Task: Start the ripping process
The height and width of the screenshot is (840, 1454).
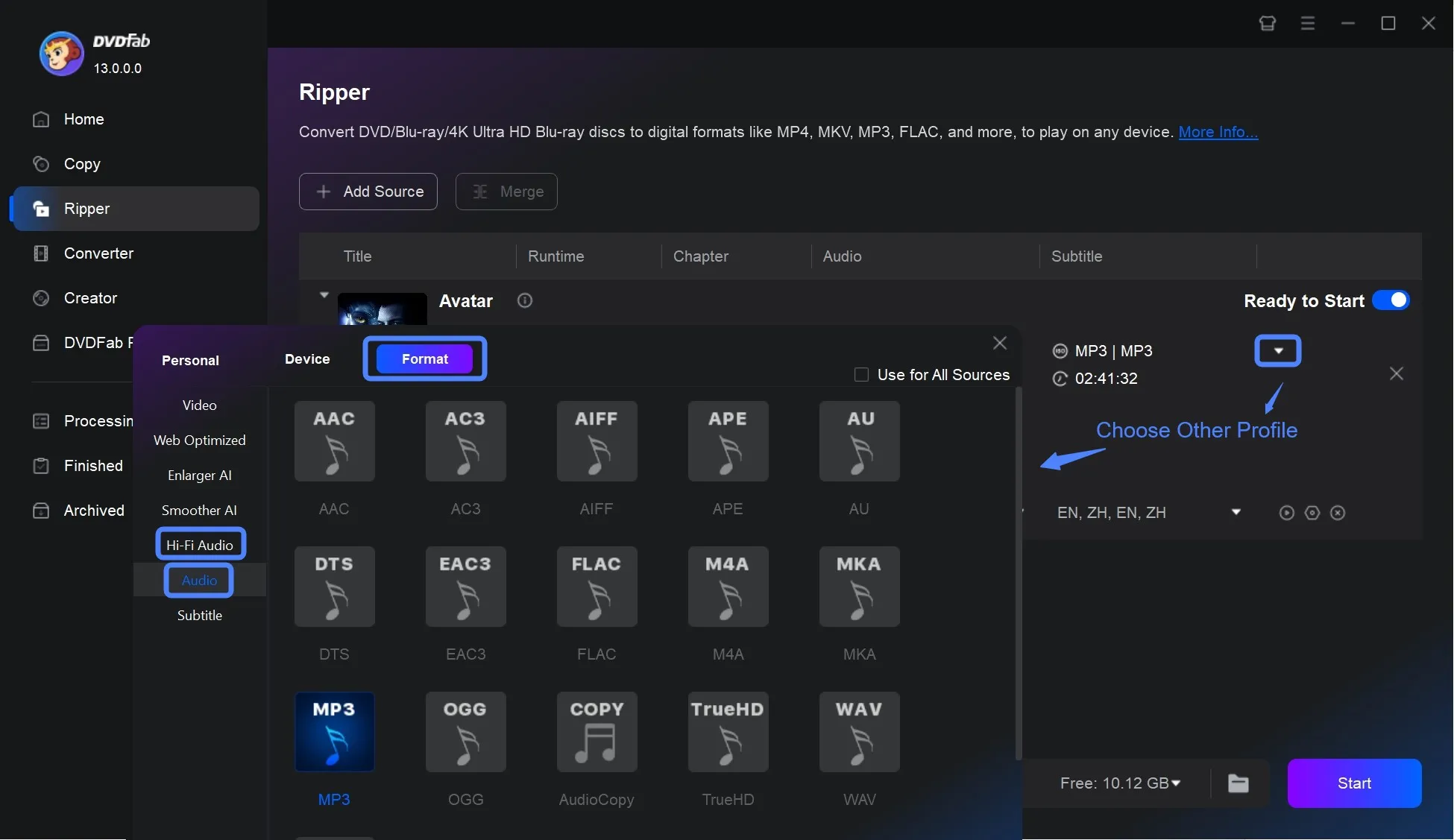Action: pyautogui.click(x=1354, y=783)
